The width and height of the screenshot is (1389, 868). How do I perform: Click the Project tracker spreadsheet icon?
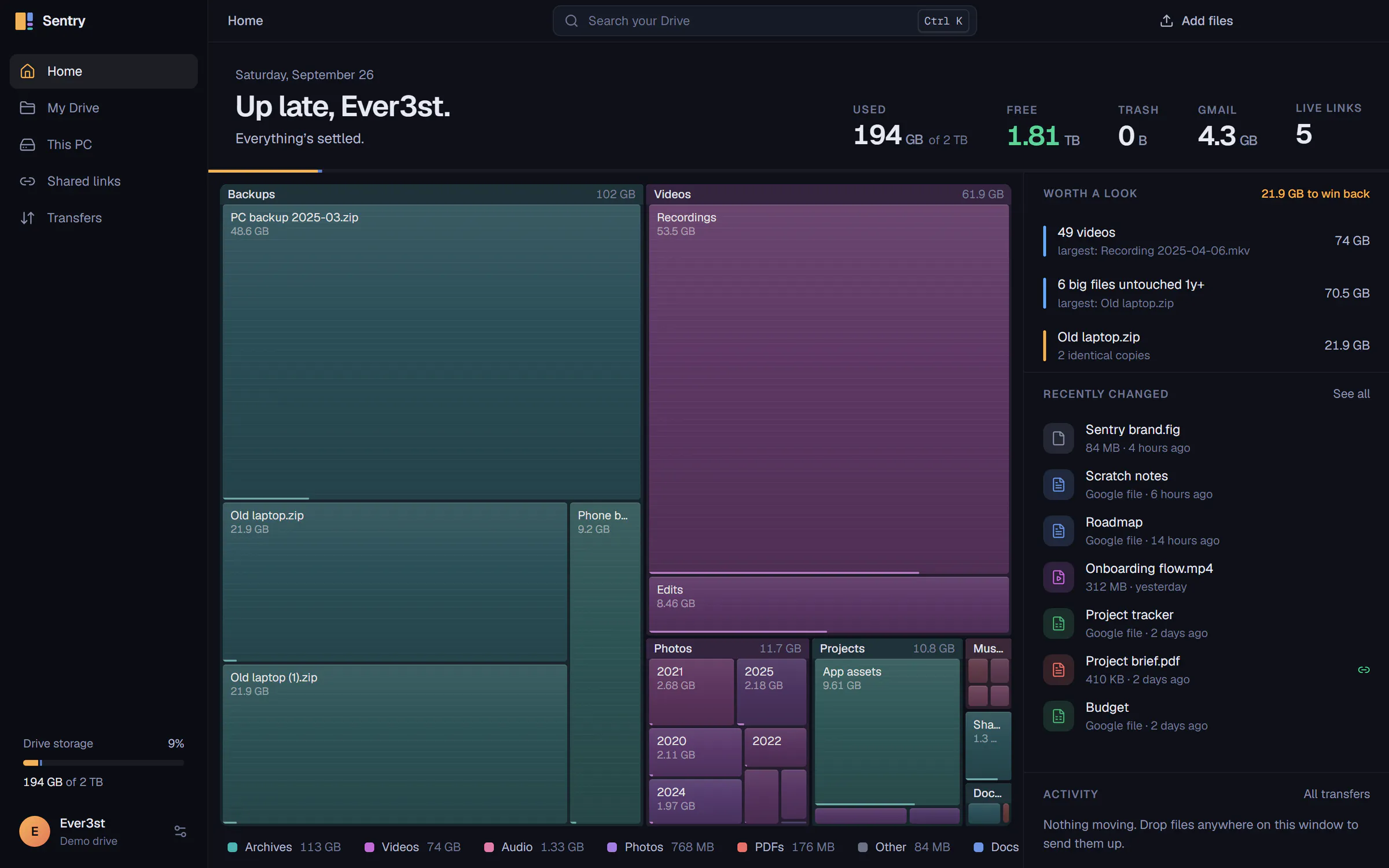pyautogui.click(x=1058, y=623)
